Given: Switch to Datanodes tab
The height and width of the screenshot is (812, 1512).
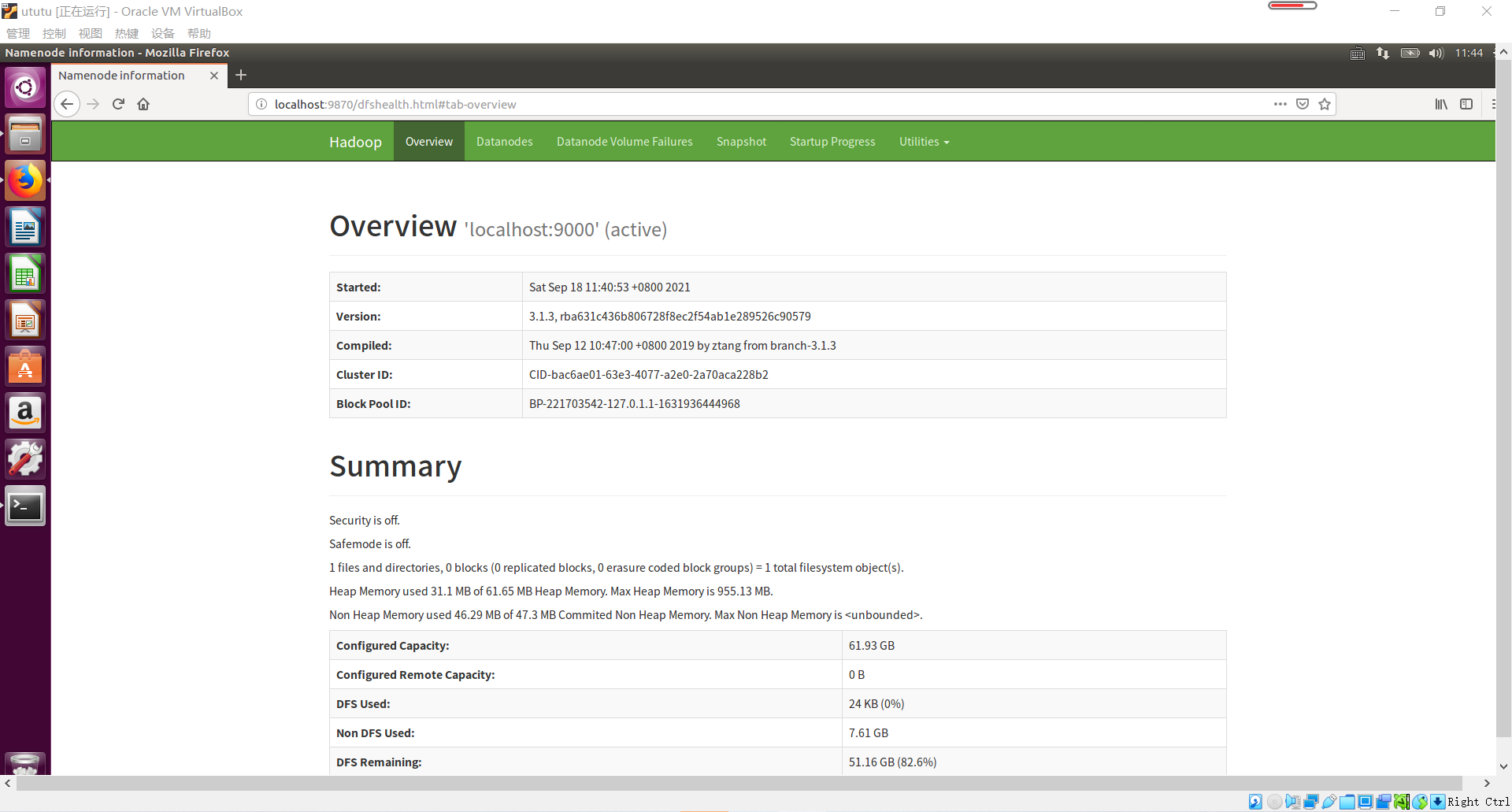Looking at the screenshot, I should coord(505,142).
